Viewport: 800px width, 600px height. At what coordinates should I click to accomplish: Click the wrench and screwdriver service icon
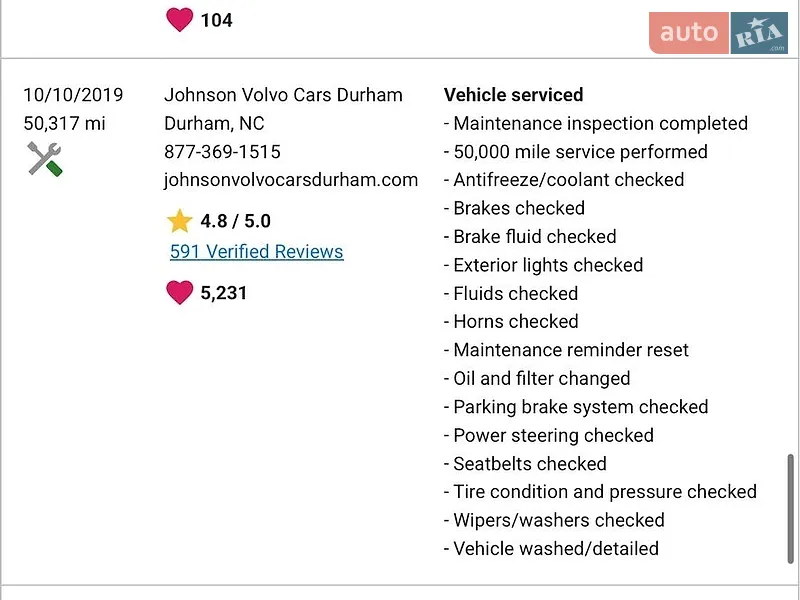click(45, 159)
